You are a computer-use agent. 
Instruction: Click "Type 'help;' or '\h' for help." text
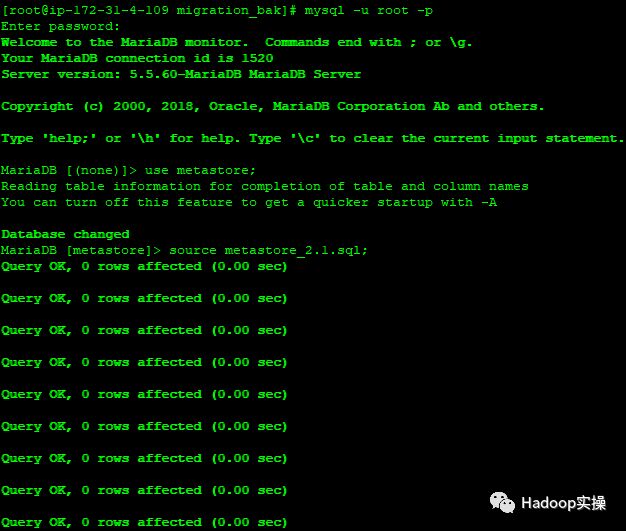[121, 139]
